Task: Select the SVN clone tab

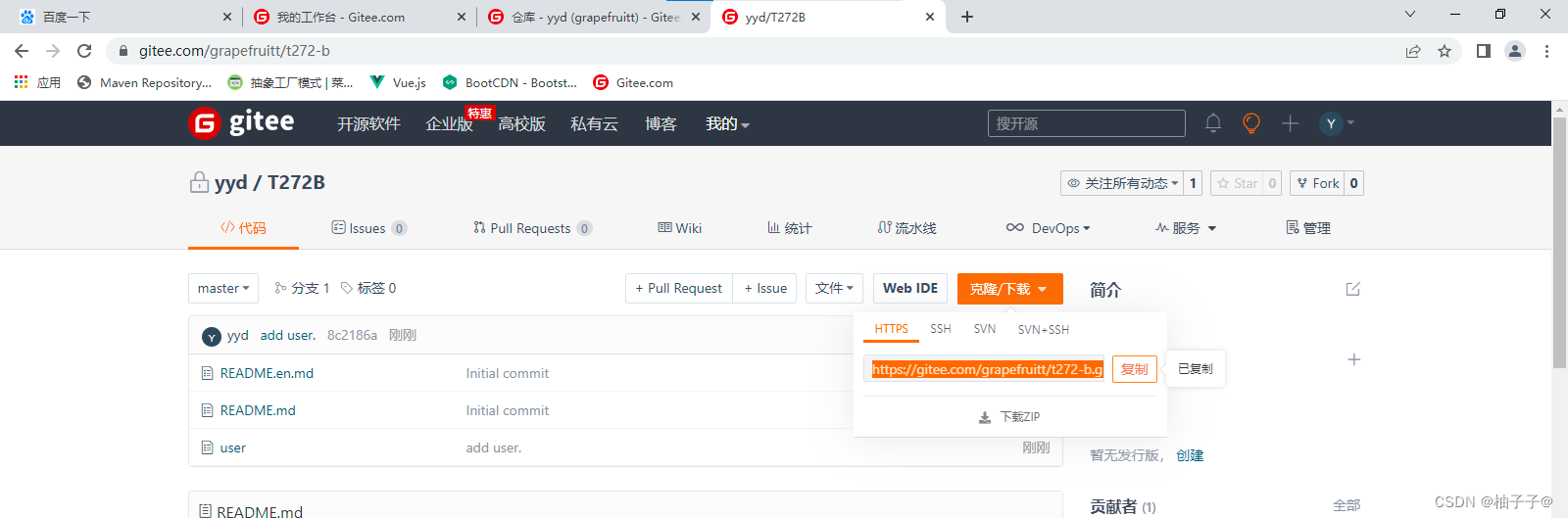Action: (x=985, y=329)
